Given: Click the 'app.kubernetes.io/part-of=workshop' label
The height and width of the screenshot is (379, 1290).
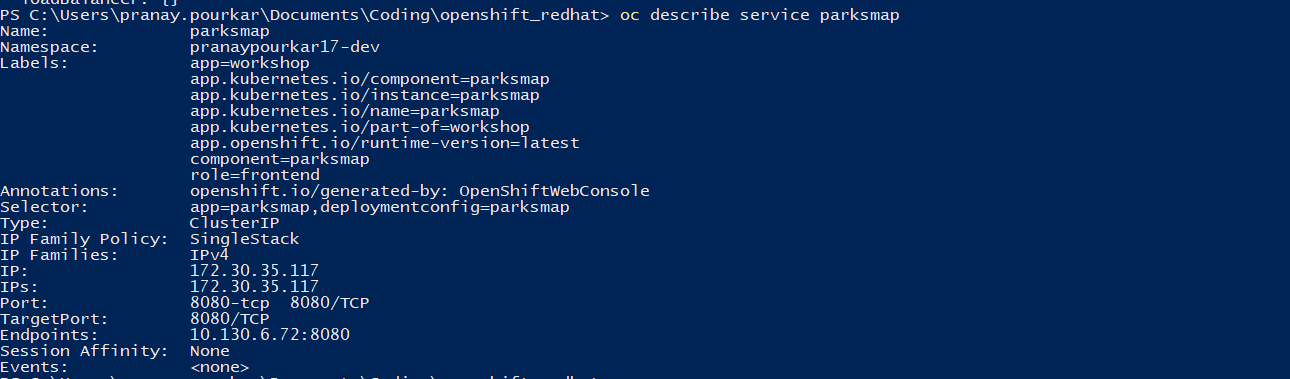Looking at the screenshot, I should pos(360,127).
